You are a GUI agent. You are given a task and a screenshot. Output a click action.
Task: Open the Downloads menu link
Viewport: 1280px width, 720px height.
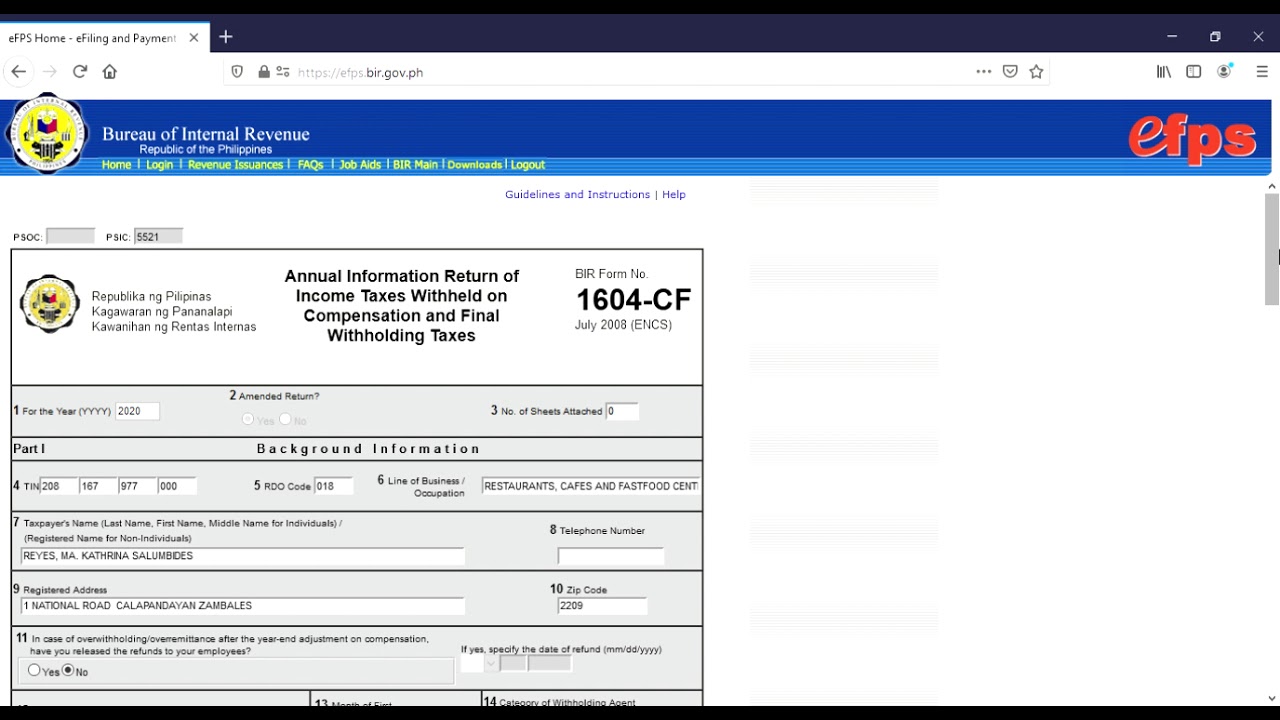tap(474, 165)
